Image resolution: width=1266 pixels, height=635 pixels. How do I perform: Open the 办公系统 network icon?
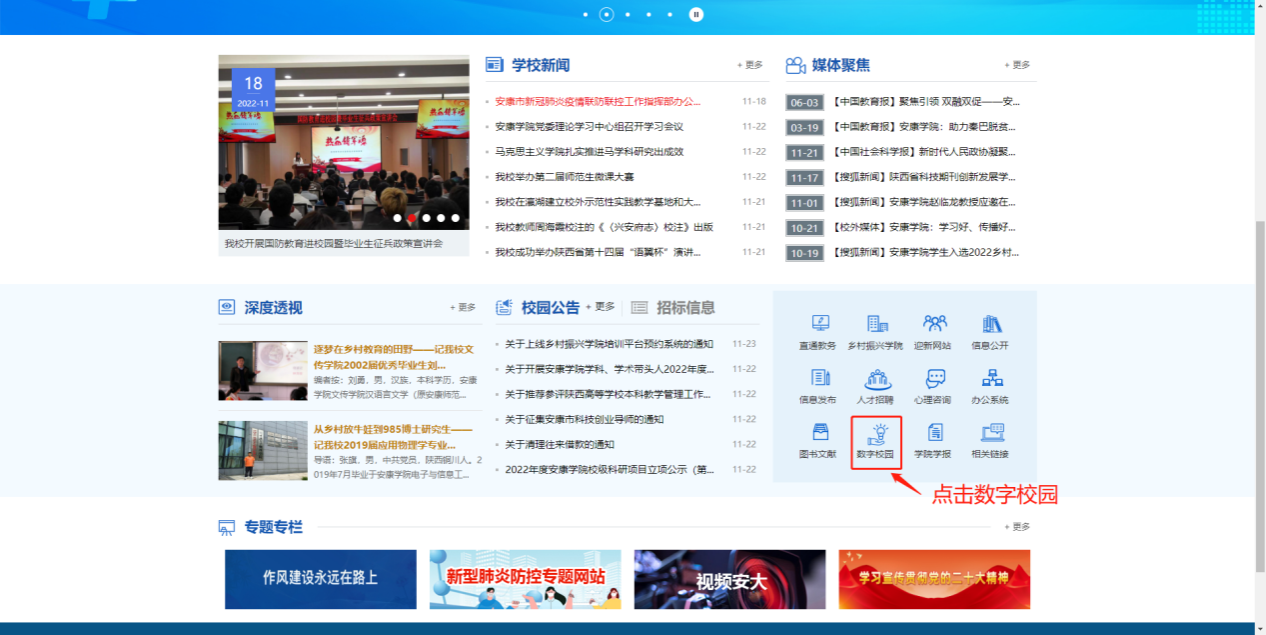(x=991, y=379)
